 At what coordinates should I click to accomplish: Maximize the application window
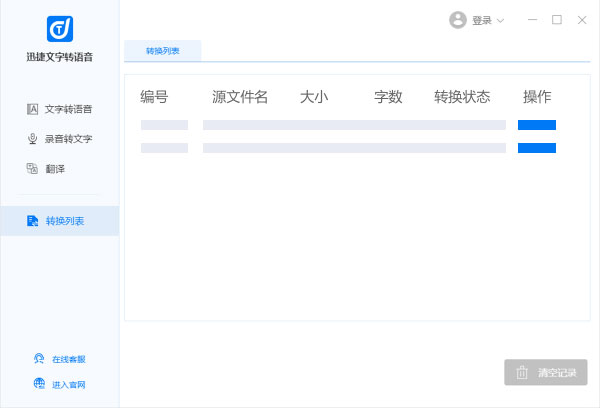[x=557, y=20]
